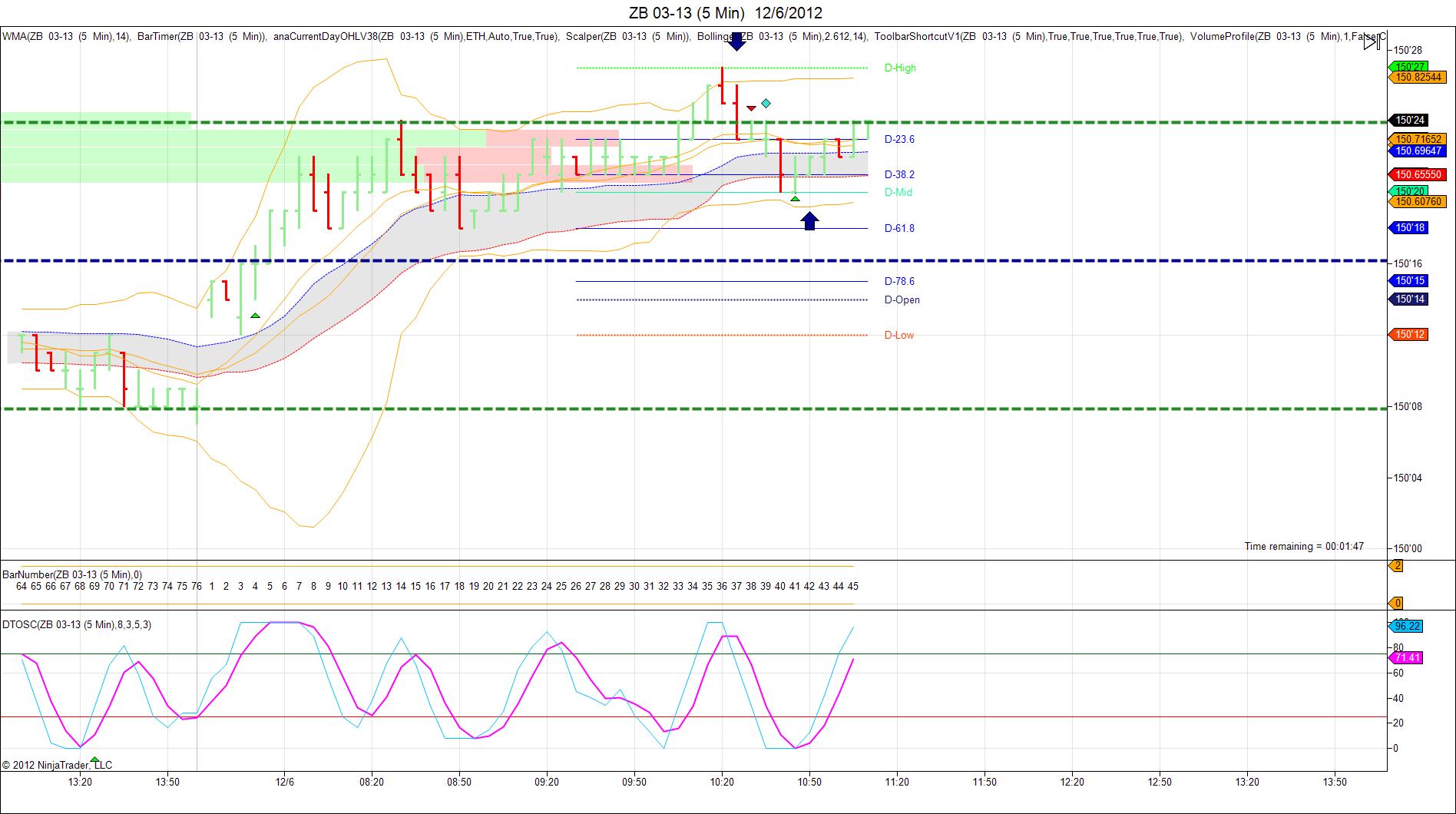Click the scroll-to-latest-bar arrow icon
The height and width of the screenshot is (814, 1456).
[x=1372, y=43]
